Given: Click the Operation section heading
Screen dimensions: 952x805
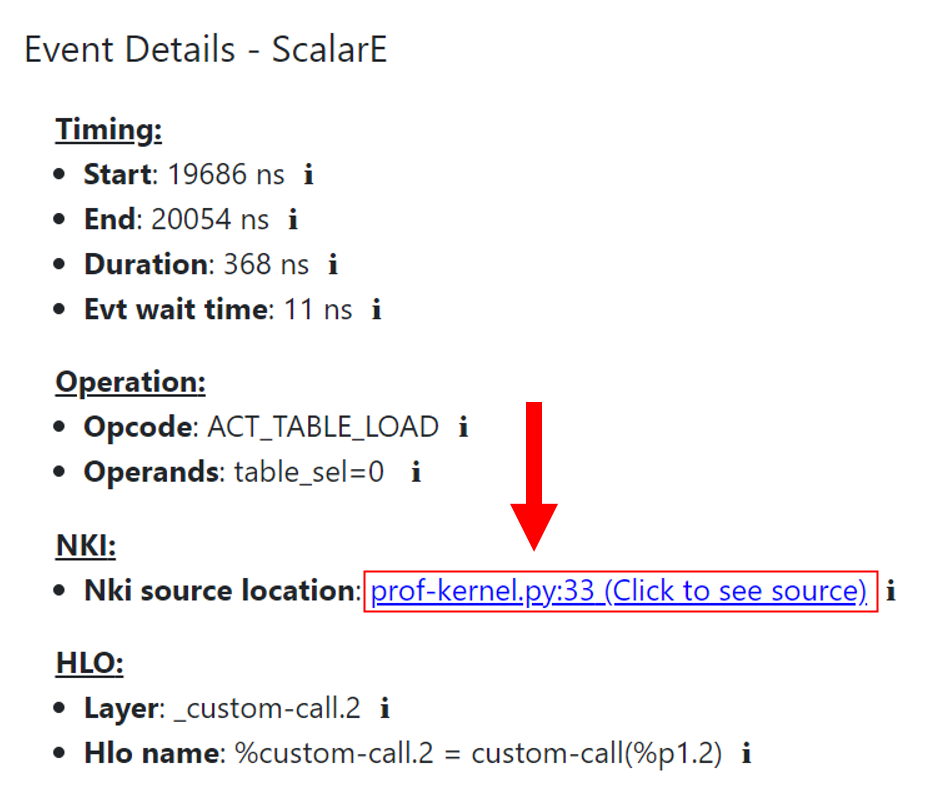Looking at the screenshot, I should point(130,383).
